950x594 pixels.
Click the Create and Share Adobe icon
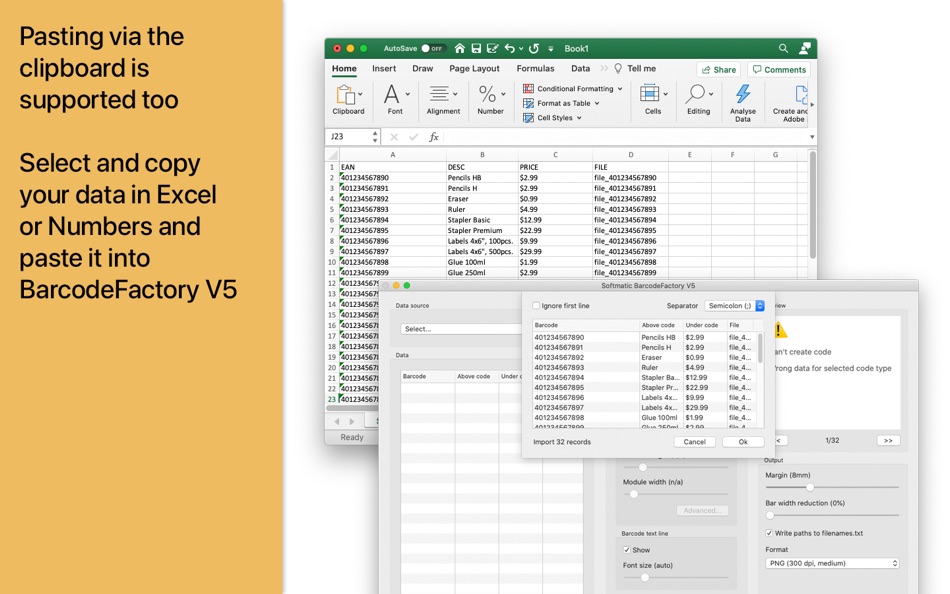point(801,95)
